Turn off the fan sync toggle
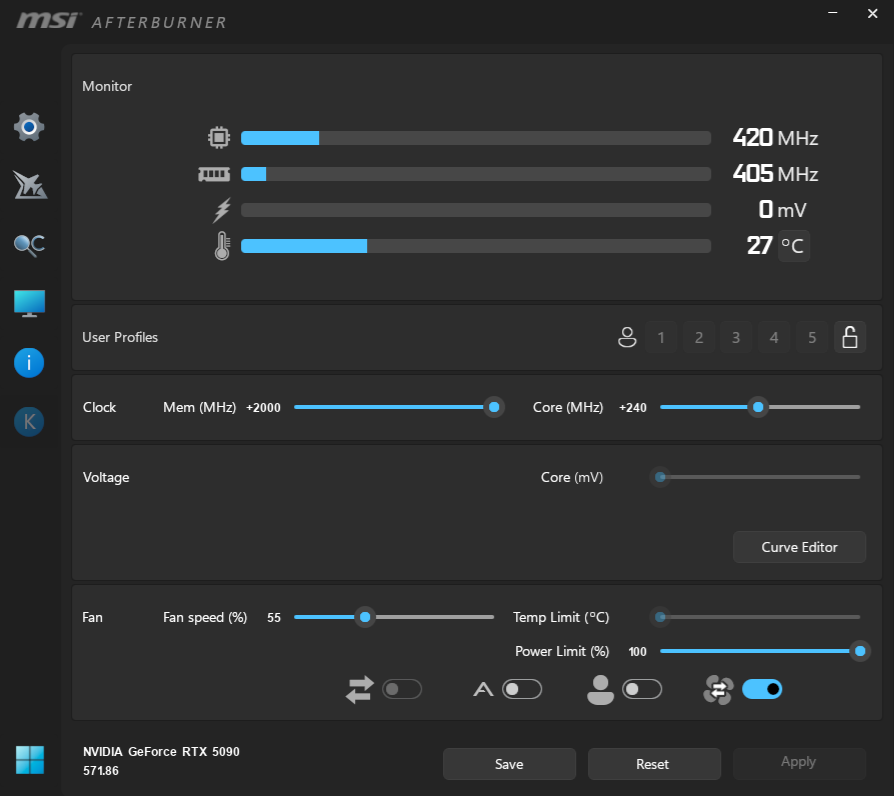This screenshot has width=894, height=796. [762, 689]
